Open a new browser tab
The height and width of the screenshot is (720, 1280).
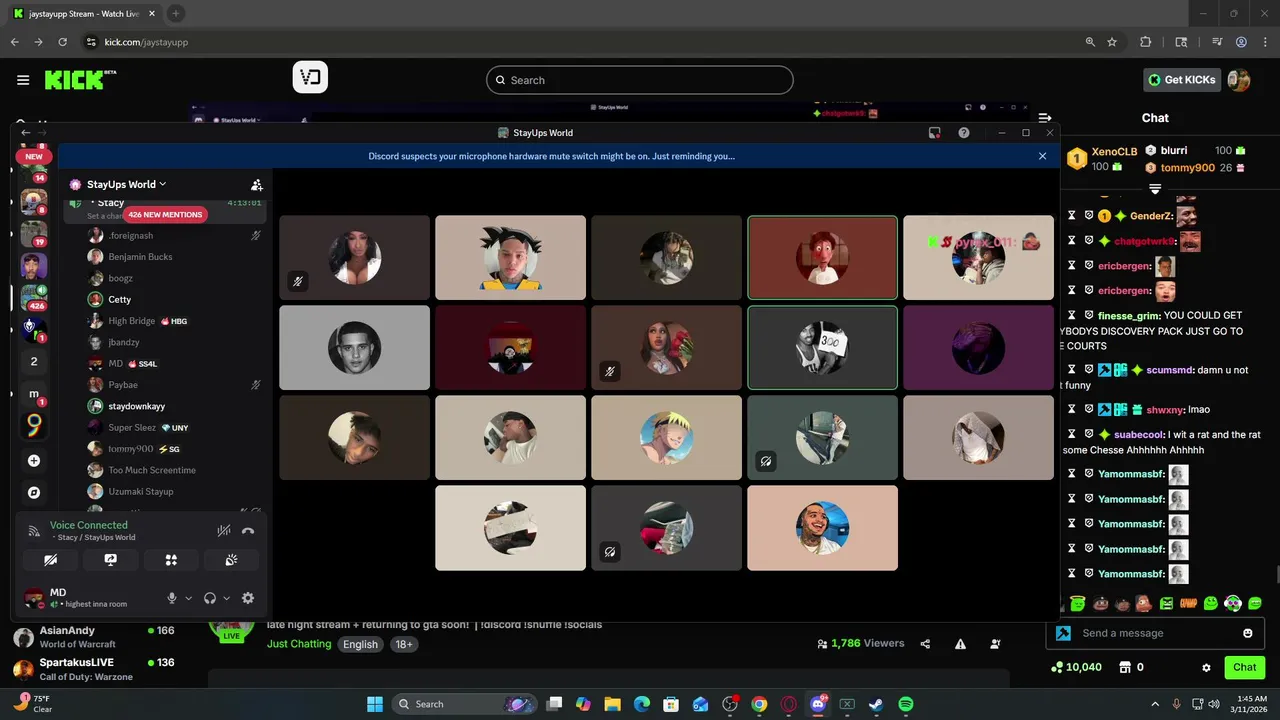176,14
